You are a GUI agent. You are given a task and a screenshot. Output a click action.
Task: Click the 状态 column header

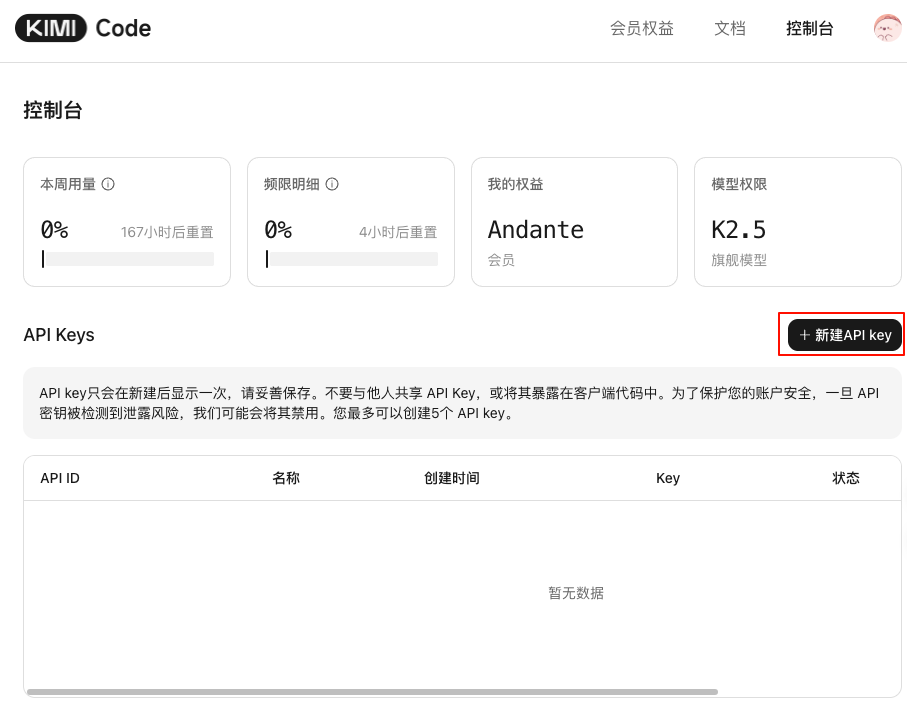coord(846,478)
